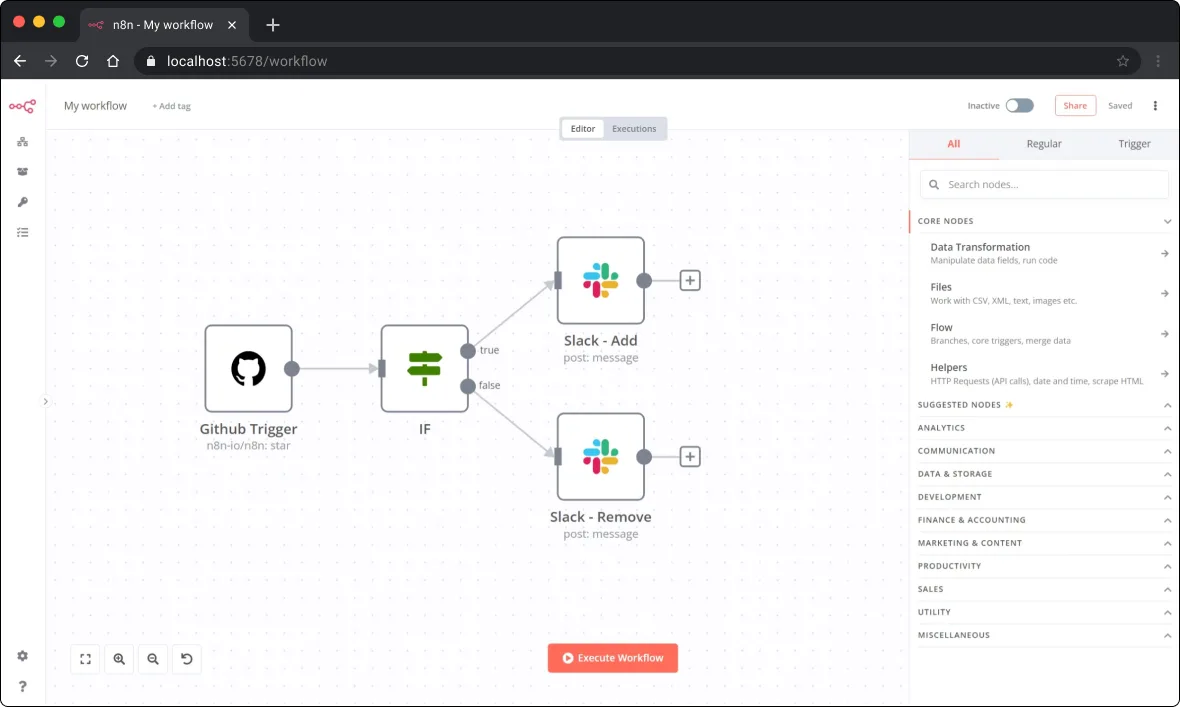Open the Executions list icon in sidebar
The height and width of the screenshot is (707, 1180).
22,232
